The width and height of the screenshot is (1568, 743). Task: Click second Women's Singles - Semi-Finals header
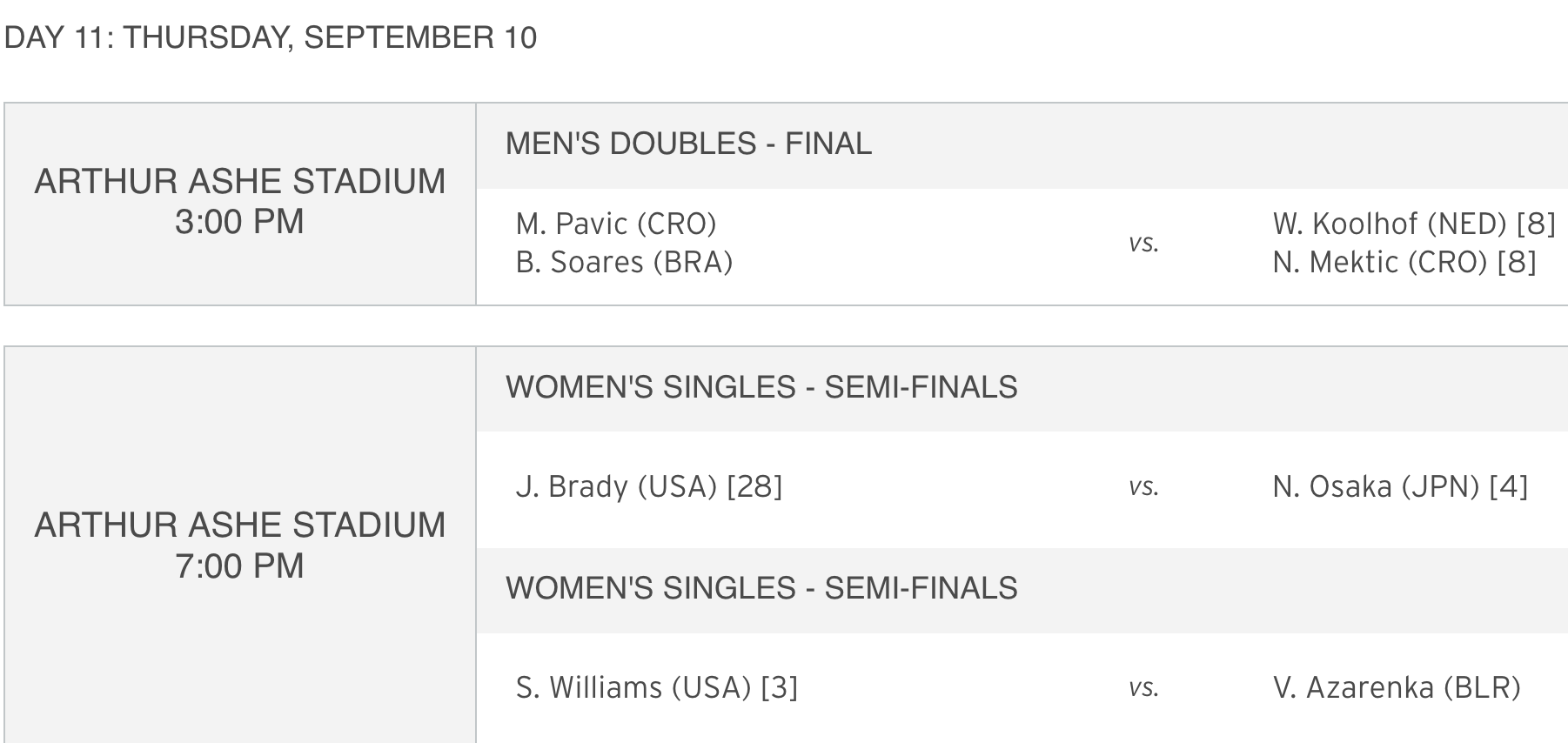tap(761, 588)
